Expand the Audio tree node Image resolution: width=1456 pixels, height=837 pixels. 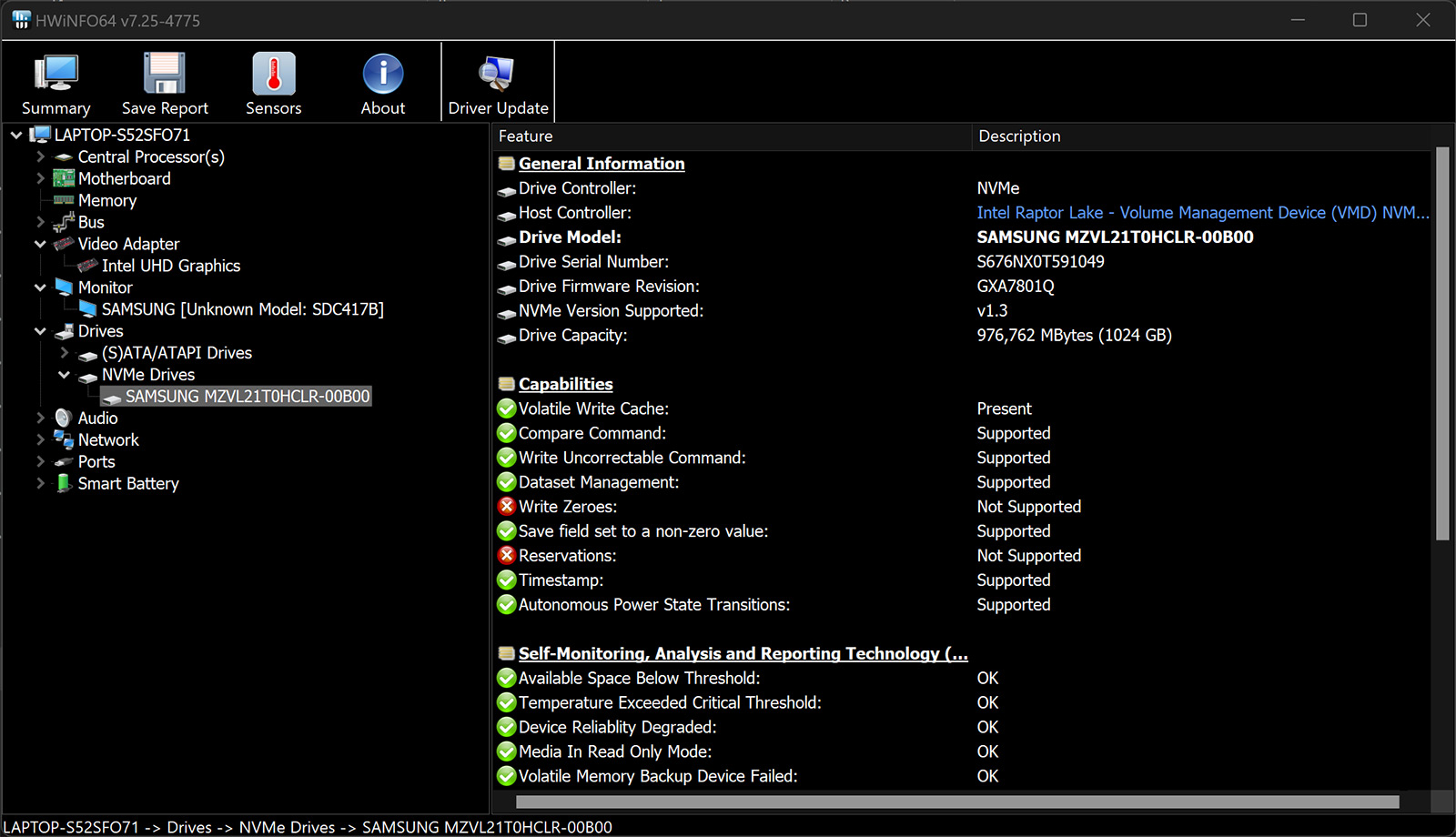coord(40,418)
